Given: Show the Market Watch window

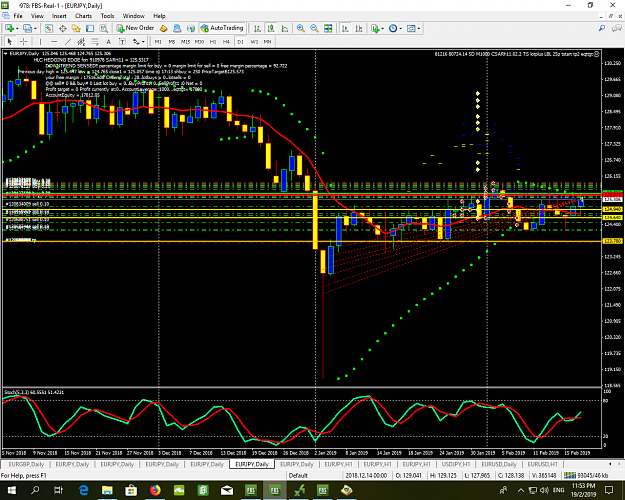Looking at the screenshot, I should coord(49,28).
